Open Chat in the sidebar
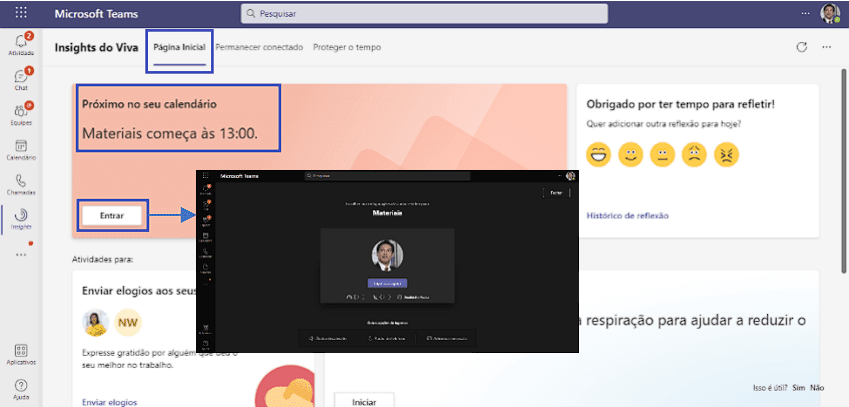Viewport: 849px width, 407px height. click(x=22, y=79)
